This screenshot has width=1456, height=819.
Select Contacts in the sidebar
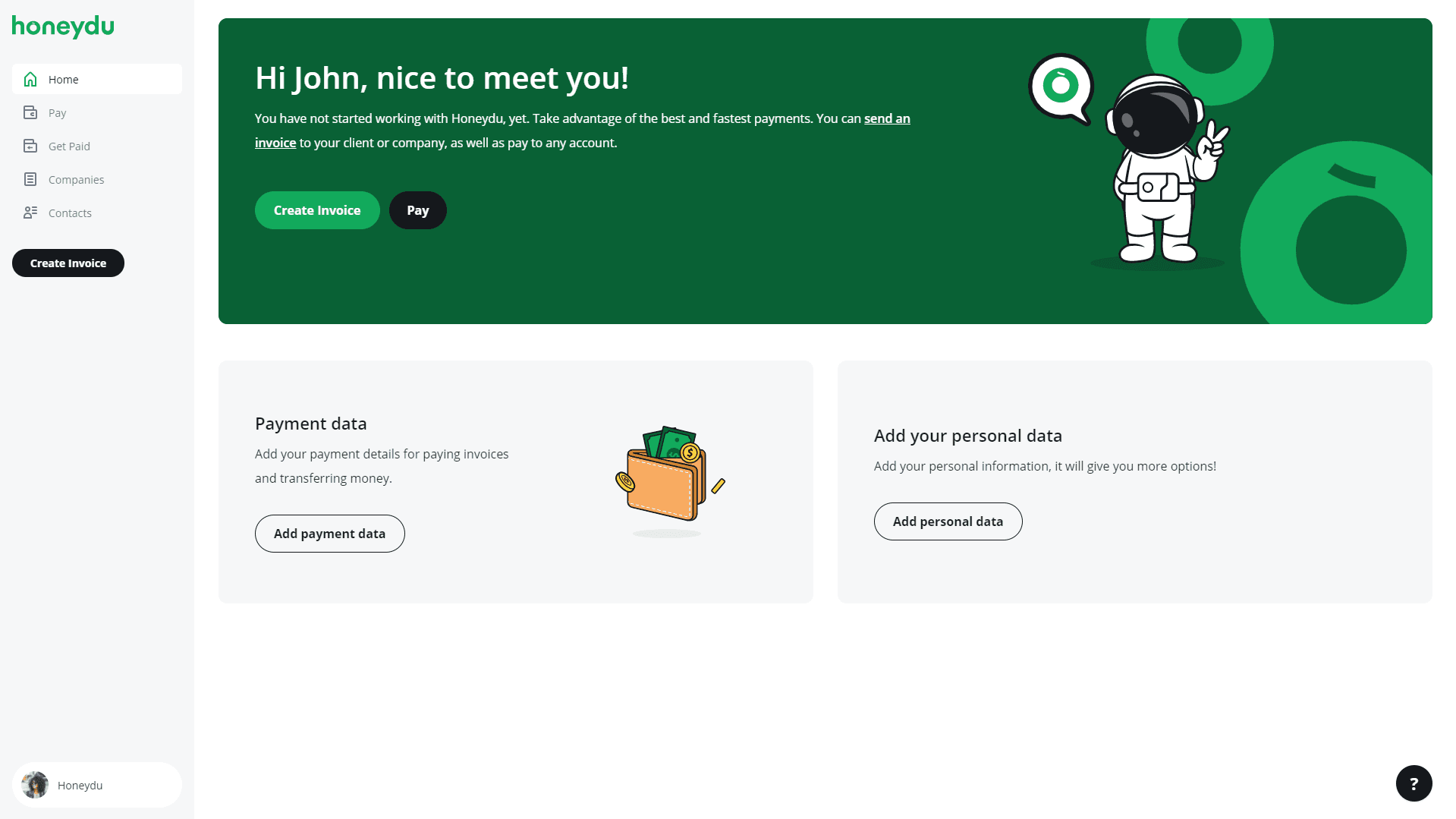[x=97, y=213]
